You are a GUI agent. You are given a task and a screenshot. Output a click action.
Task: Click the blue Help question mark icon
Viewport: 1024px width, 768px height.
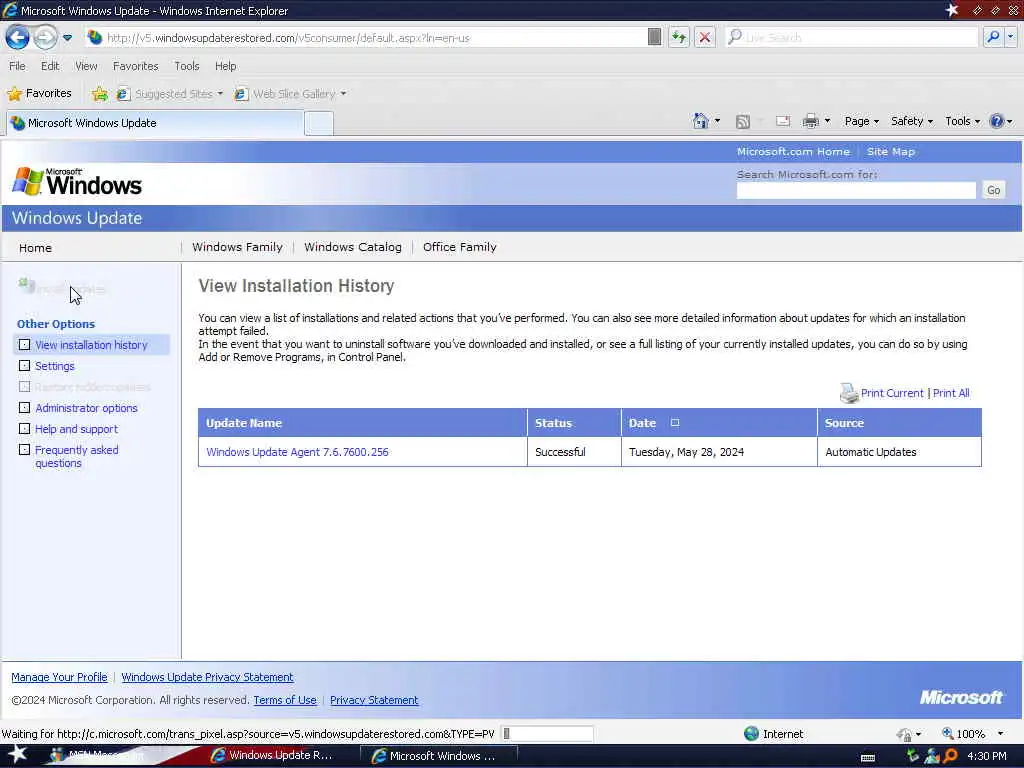tap(997, 121)
